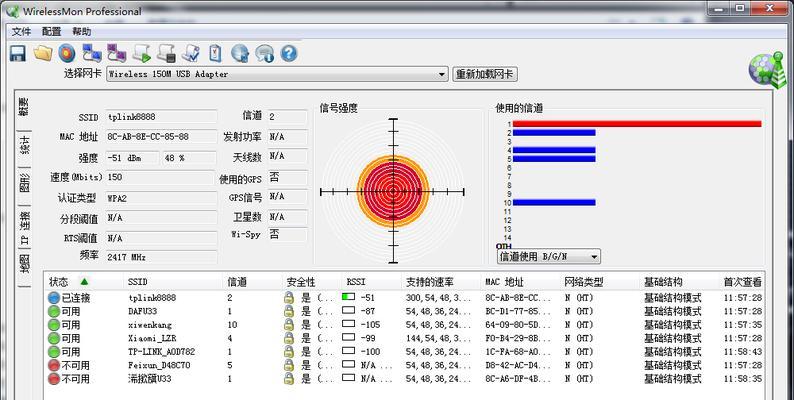
Task: Click the purple connected computers toolbar icon
Action: tap(116, 53)
